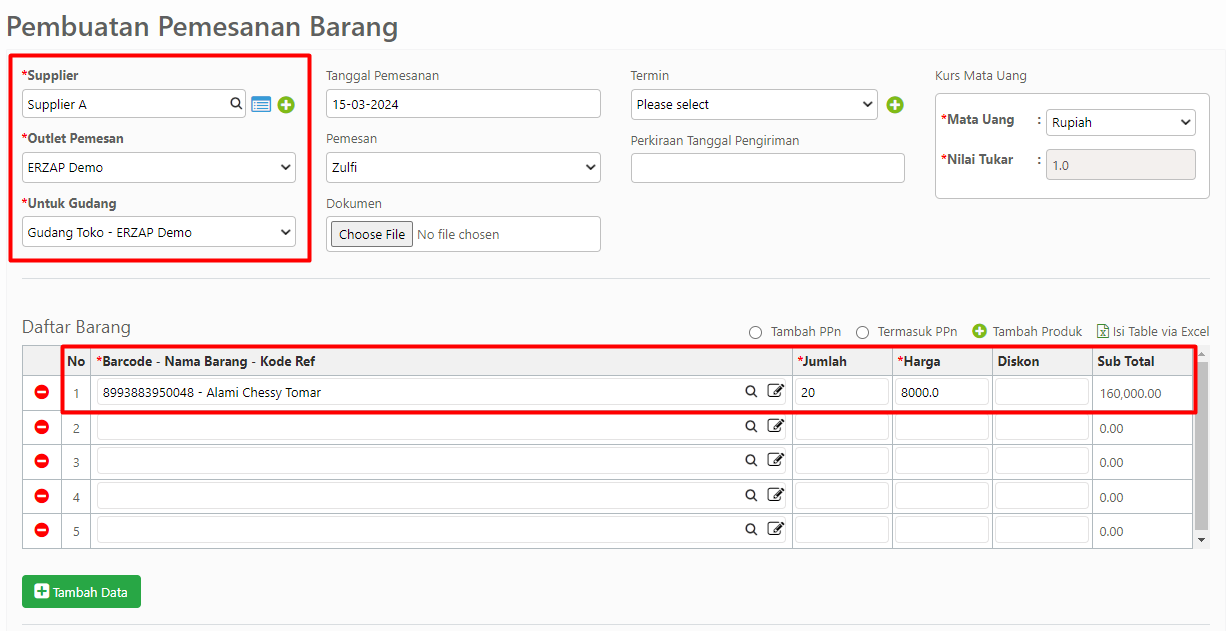Open the Outlet Pemesan dropdown
The width and height of the screenshot is (1226, 631).
159,167
